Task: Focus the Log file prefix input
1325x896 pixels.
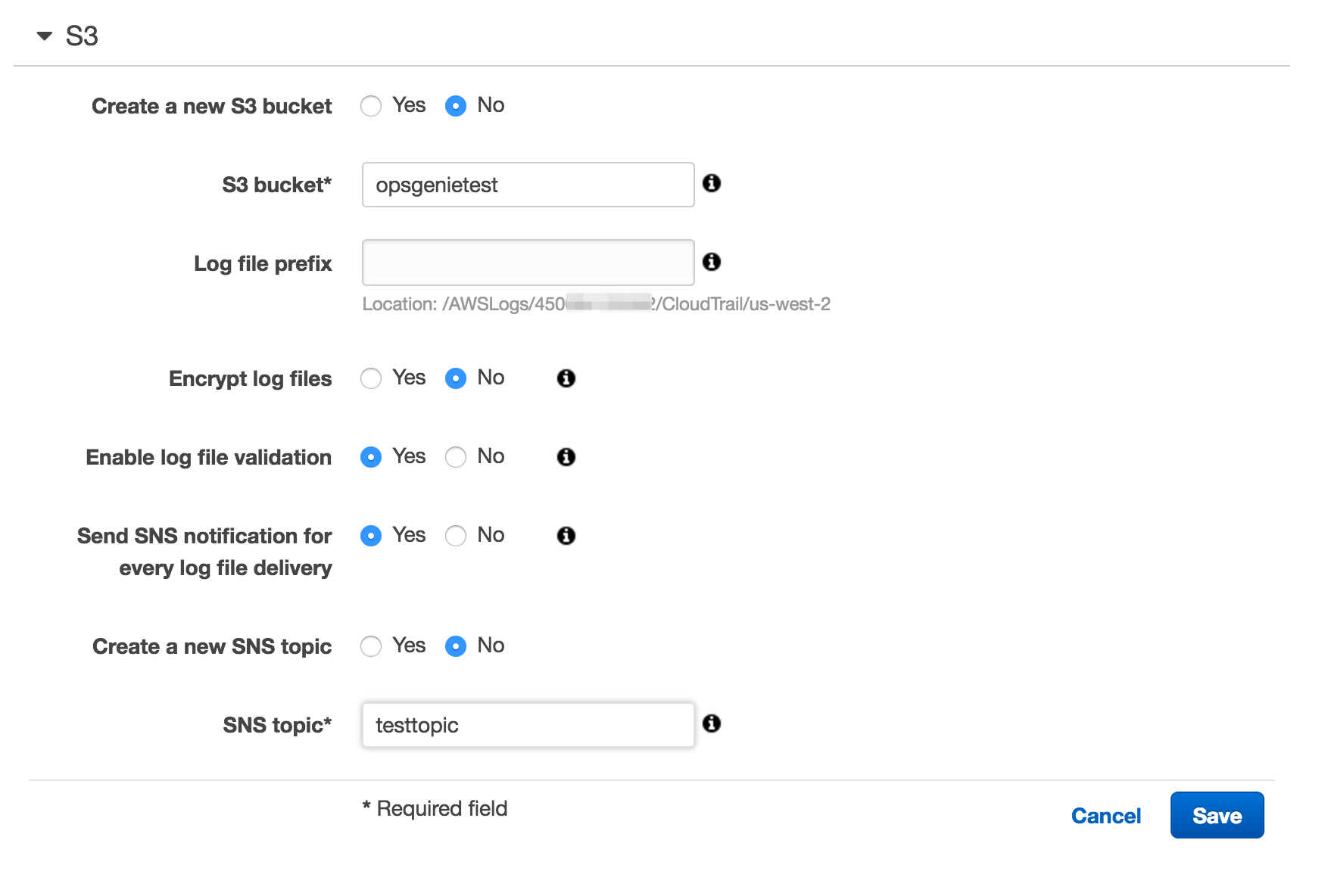Action: pyautogui.click(x=528, y=263)
